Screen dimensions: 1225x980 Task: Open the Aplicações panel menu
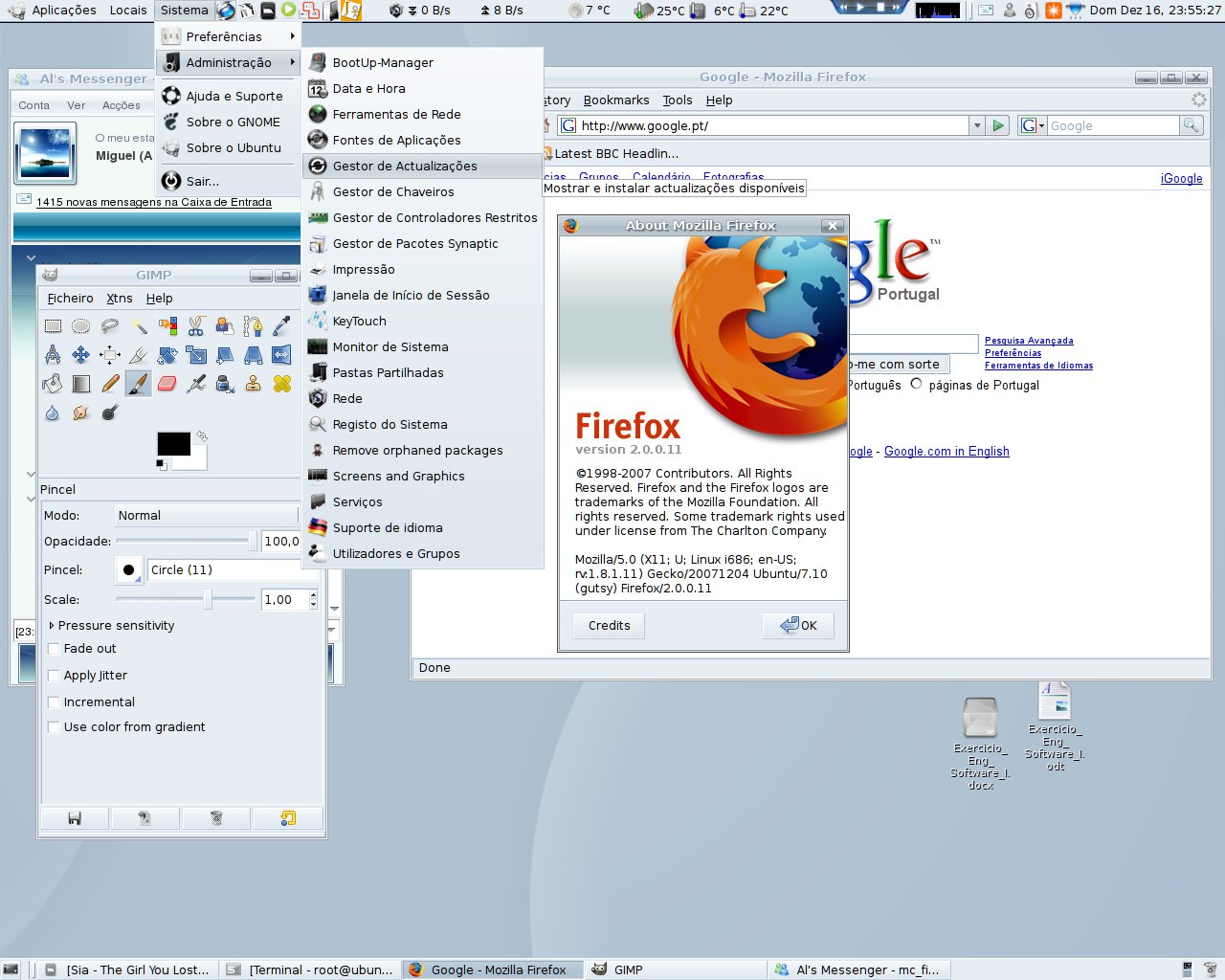63,10
